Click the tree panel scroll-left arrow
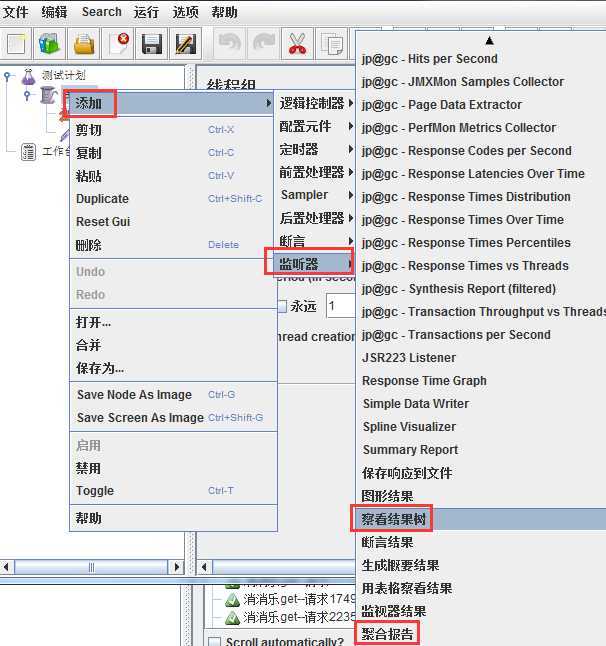The image size is (606, 646). point(7,567)
